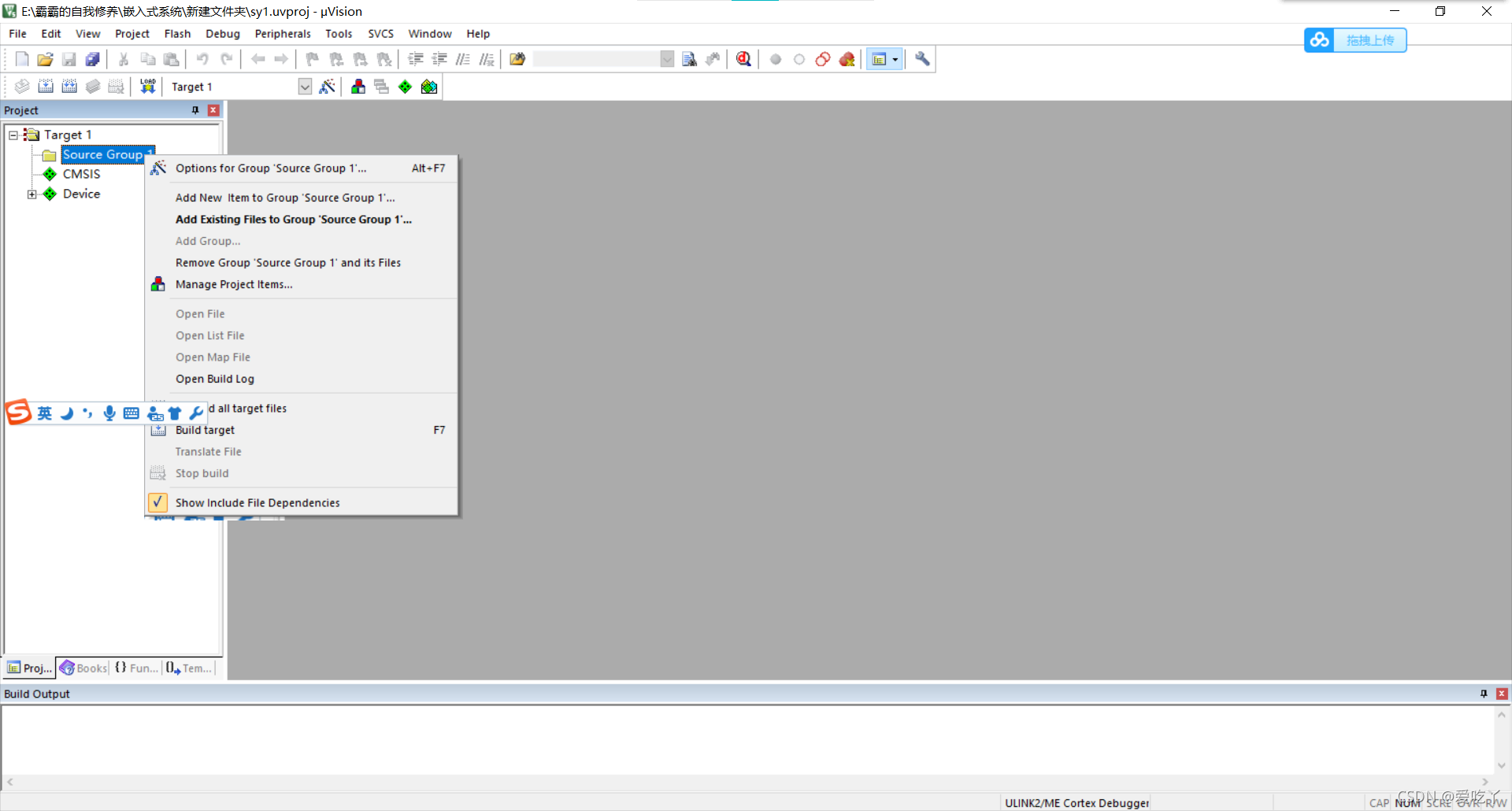Click the Cut scissors icon
Viewport: 1512px width, 811px height.
click(124, 59)
